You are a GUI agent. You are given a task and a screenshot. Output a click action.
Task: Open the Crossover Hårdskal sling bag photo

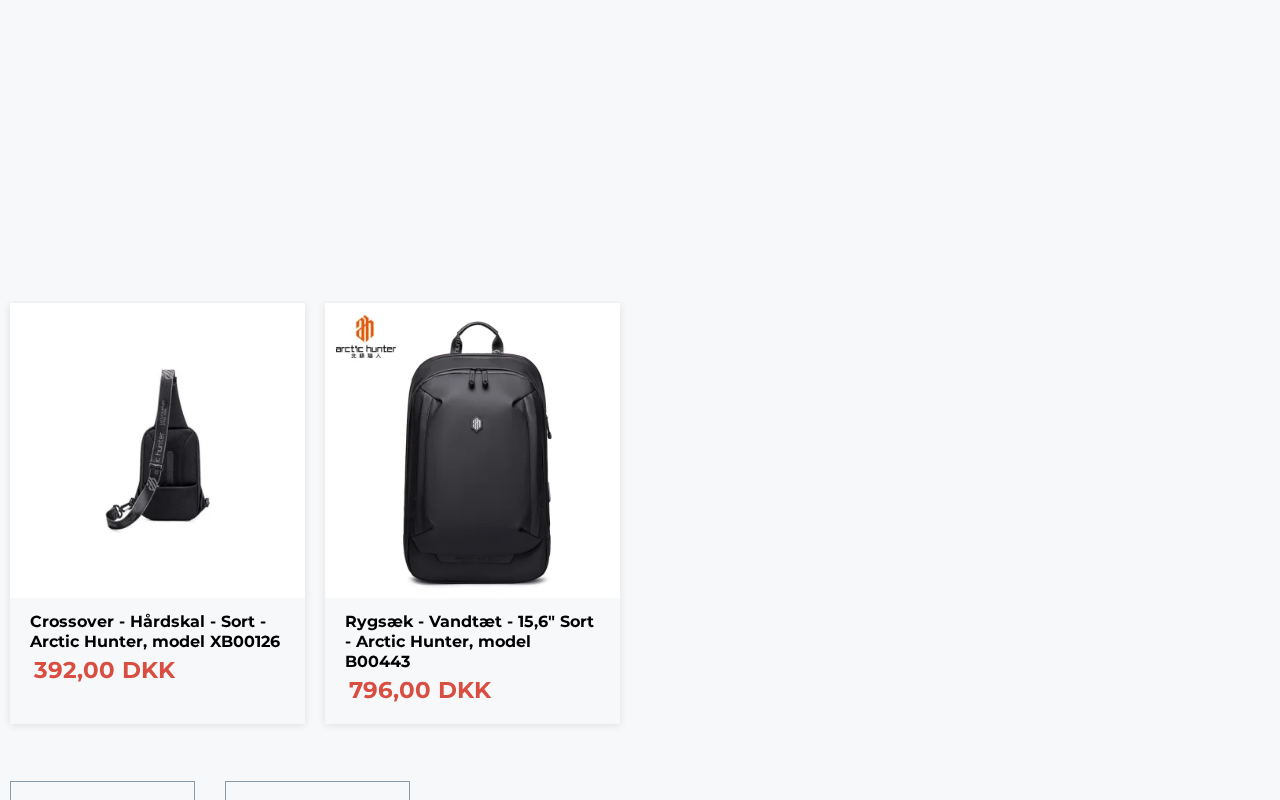pos(157,450)
